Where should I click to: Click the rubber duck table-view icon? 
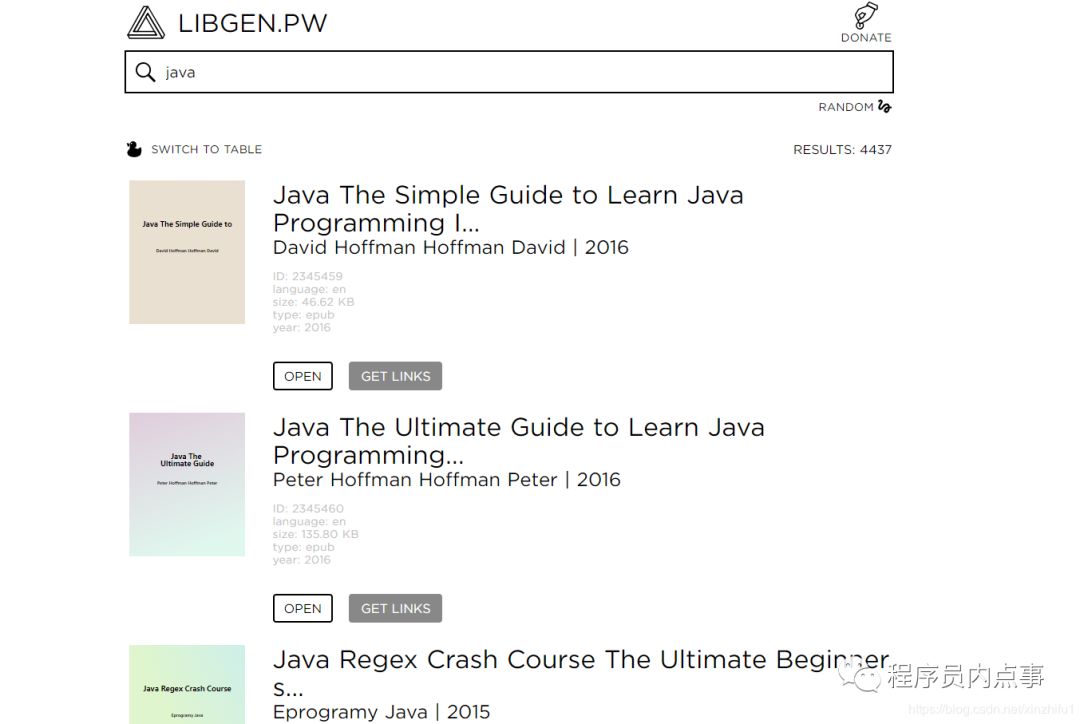click(x=134, y=149)
